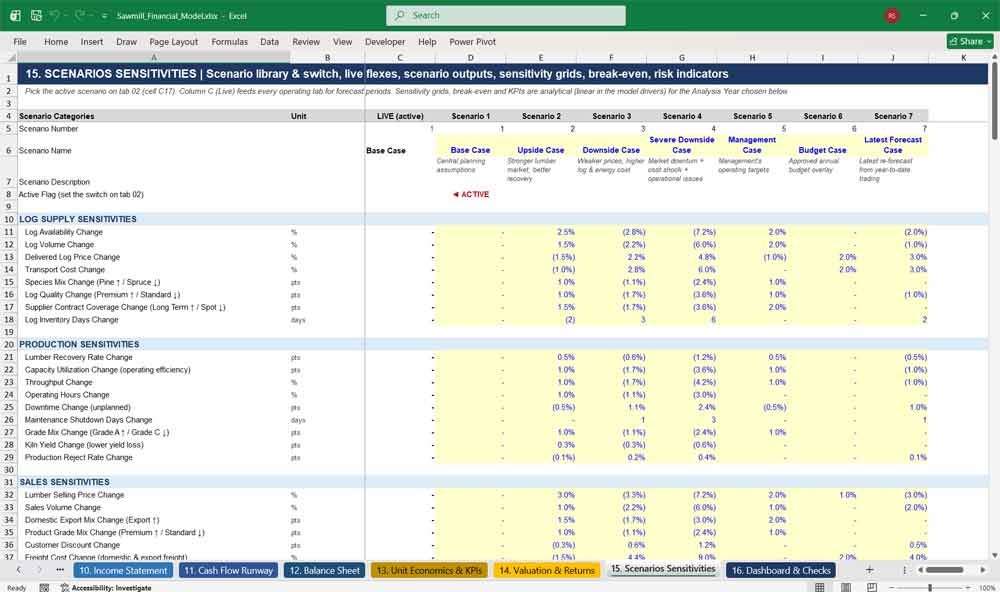Click the scroll down arrow of vertical scrollbar
This screenshot has height=592, width=1000.
point(994,556)
